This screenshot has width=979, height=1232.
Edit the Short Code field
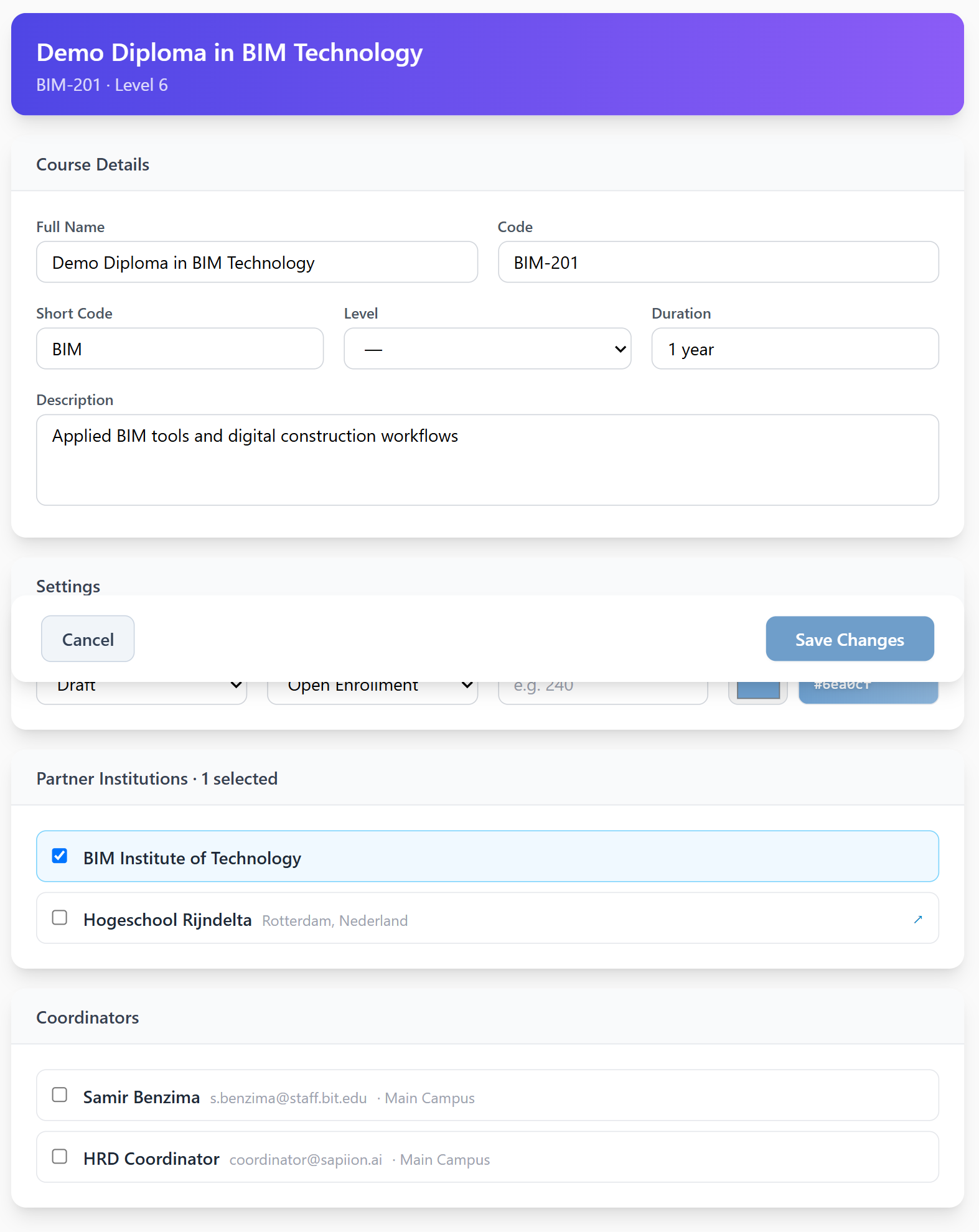(180, 348)
